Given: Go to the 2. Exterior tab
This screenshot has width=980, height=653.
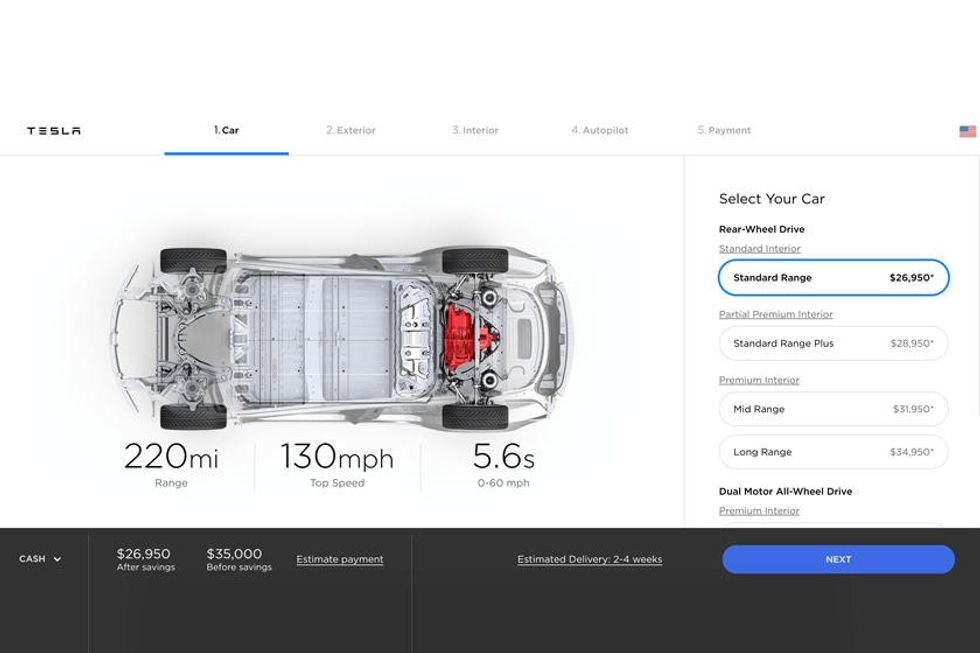Looking at the screenshot, I should [351, 130].
